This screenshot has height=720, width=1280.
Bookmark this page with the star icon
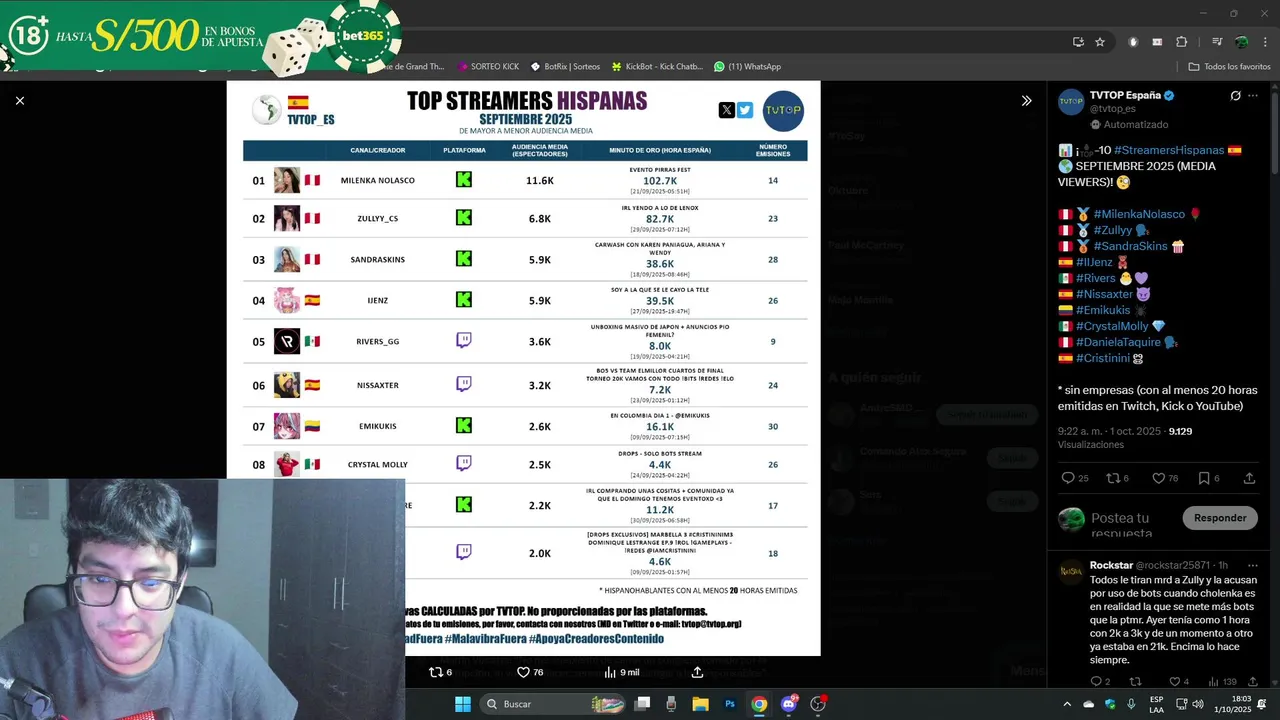click(1100, 42)
